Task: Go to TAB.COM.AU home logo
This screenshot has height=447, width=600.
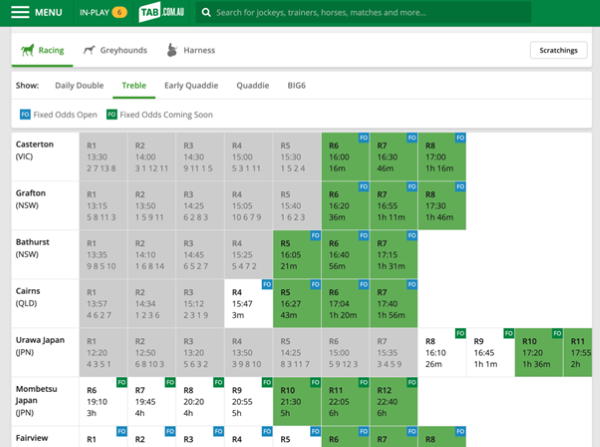Action: [x=161, y=12]
